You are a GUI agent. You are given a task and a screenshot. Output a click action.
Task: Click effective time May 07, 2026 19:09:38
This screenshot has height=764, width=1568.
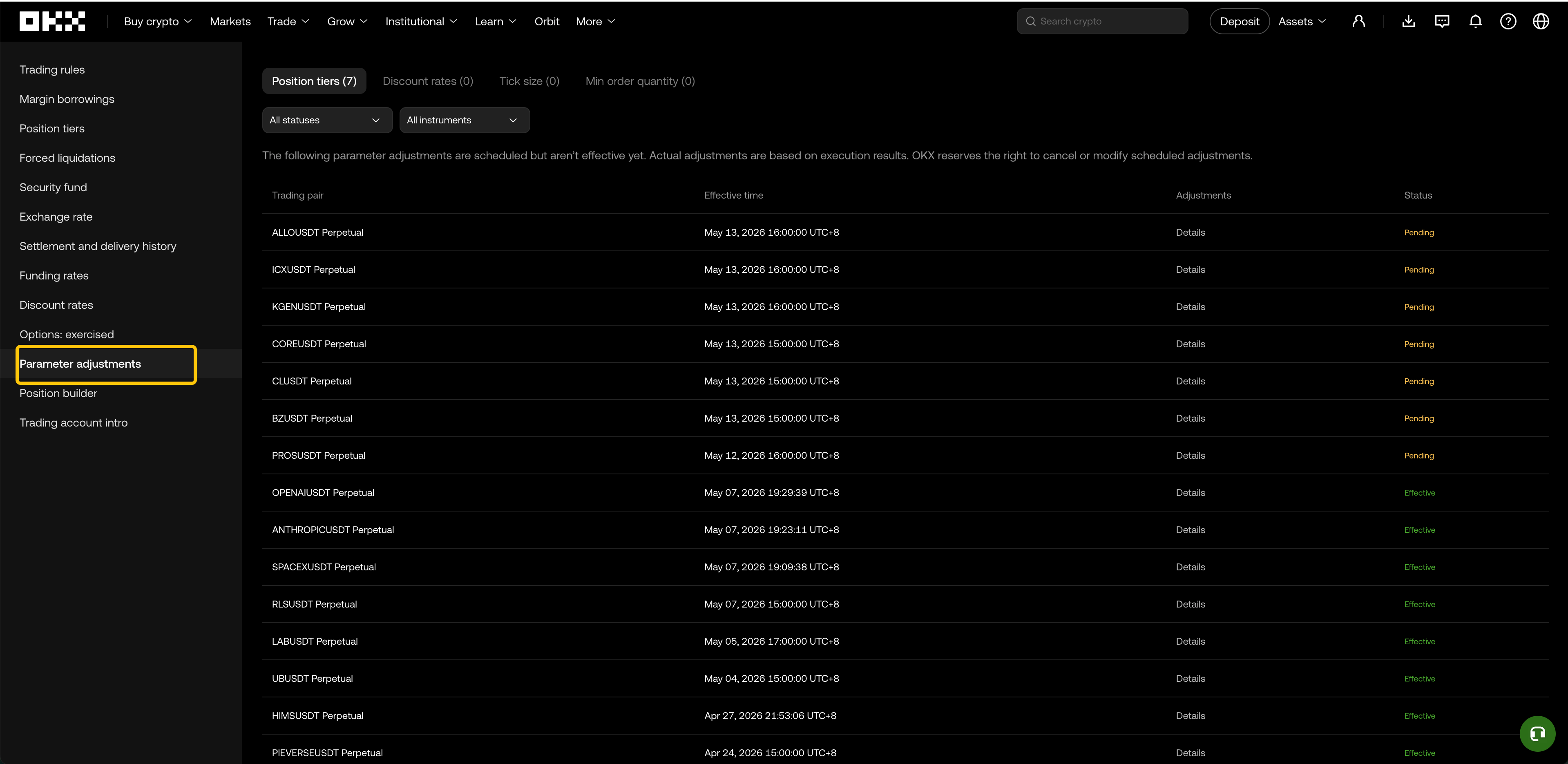click(x=772, y=567)
